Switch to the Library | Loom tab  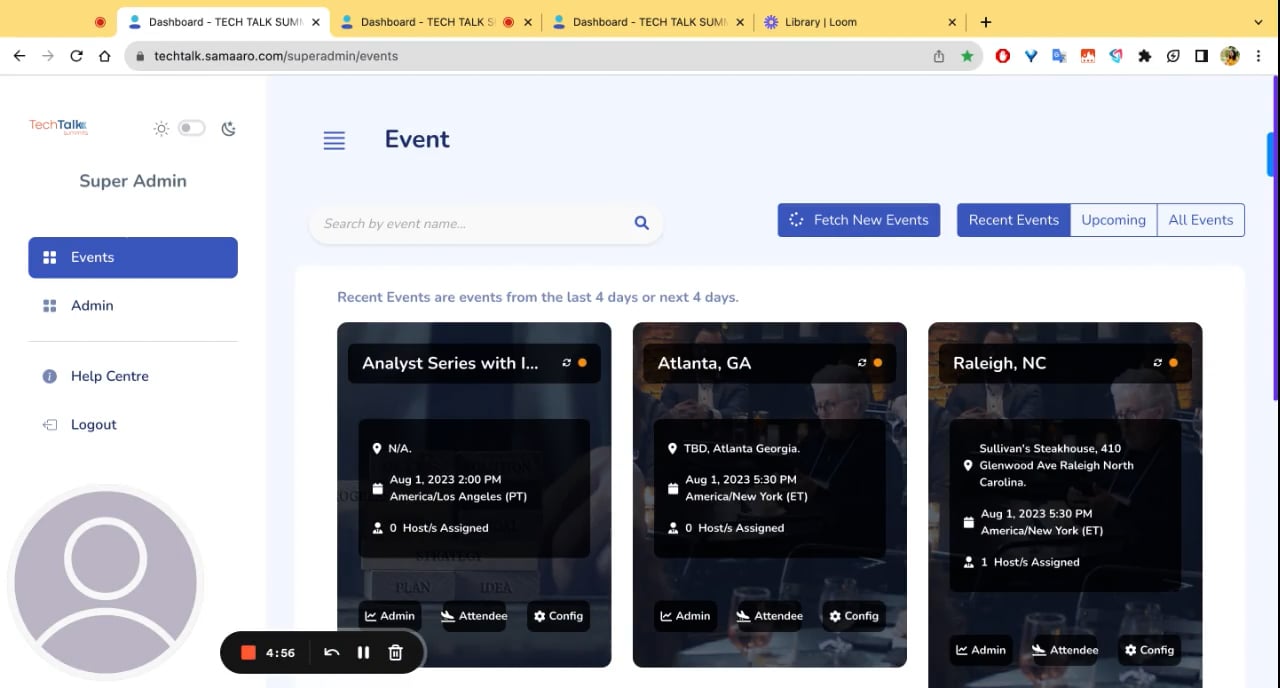860,21
